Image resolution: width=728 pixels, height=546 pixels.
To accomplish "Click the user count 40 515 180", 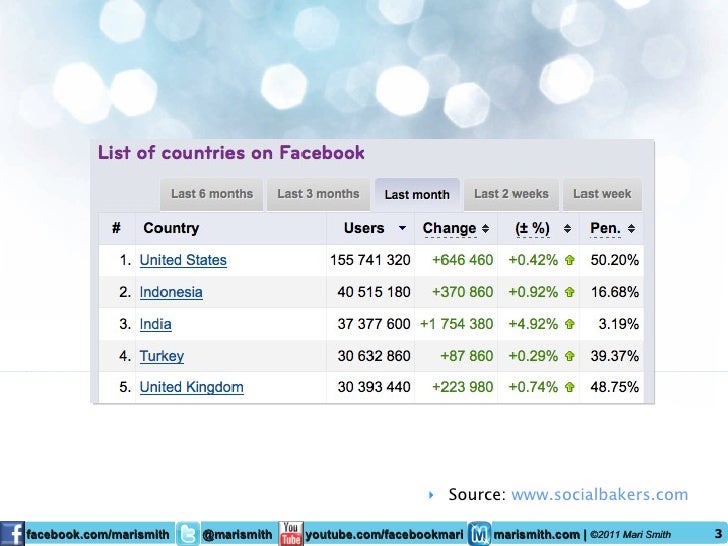I will pos(374,292).
